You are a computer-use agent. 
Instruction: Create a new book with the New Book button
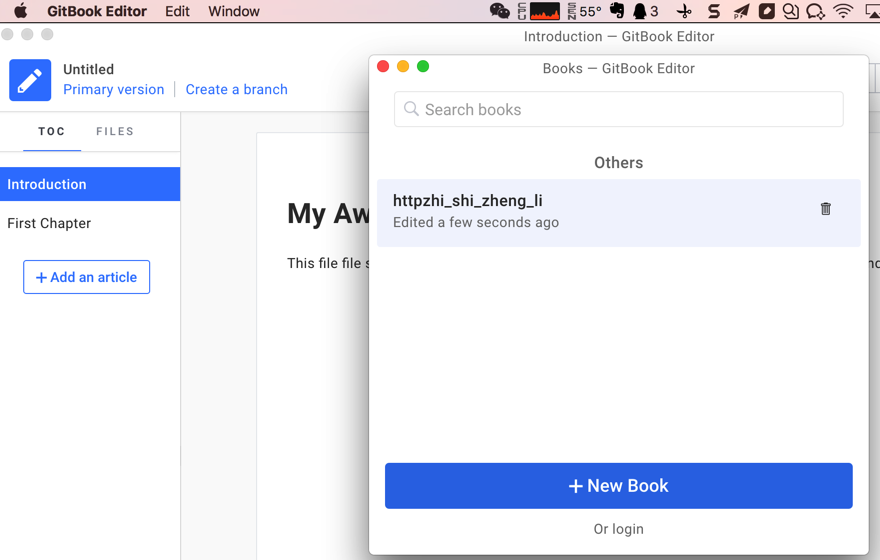[618, 486]
